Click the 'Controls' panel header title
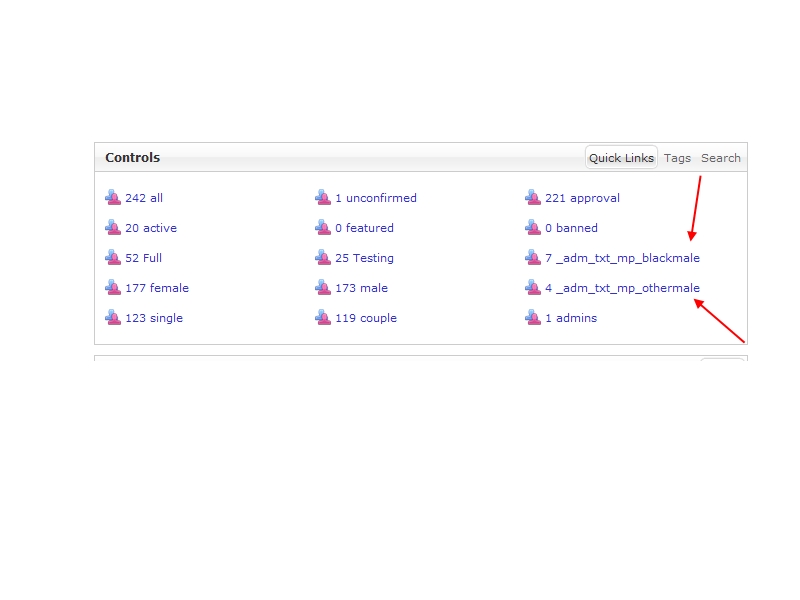This screenshot has height=600, width=800. point(132,158)
